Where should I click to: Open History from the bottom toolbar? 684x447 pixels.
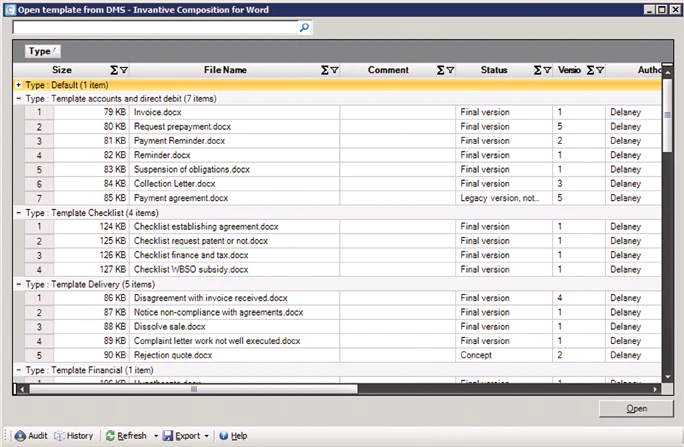pyautogui.click(x=73, y=436)
